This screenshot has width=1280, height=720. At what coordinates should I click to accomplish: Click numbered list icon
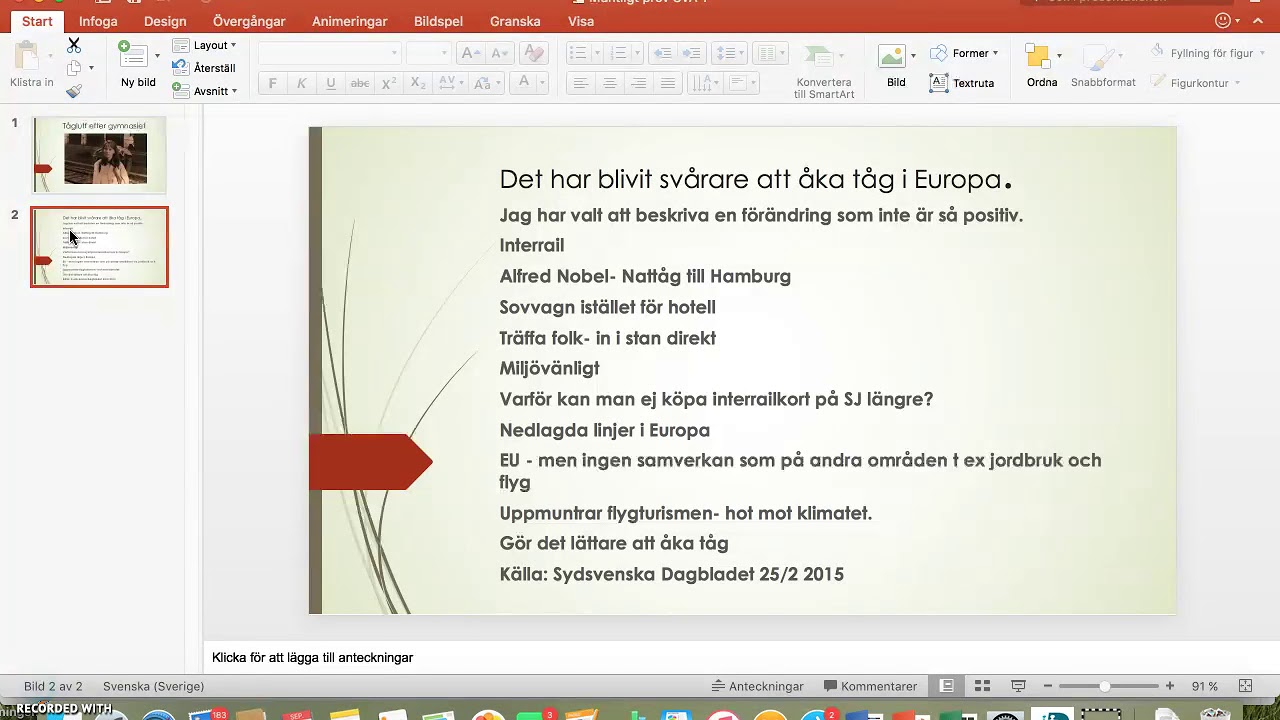618,53
